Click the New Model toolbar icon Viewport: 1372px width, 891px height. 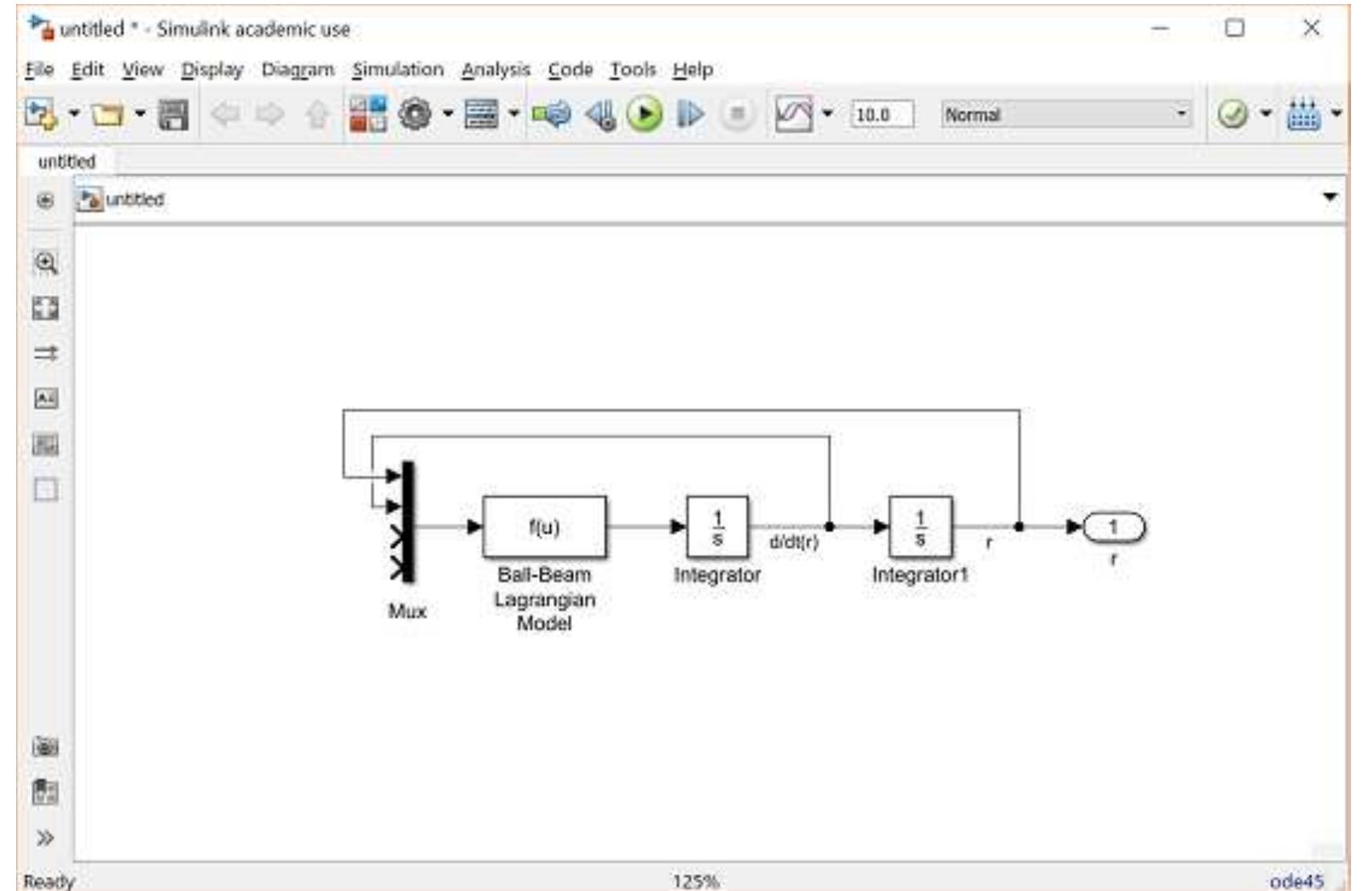click(x=41, y=114)
